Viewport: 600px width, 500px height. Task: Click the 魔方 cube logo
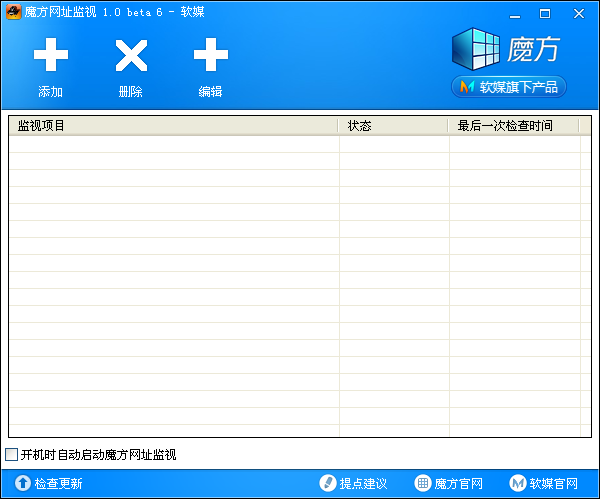tap(476, 49)
